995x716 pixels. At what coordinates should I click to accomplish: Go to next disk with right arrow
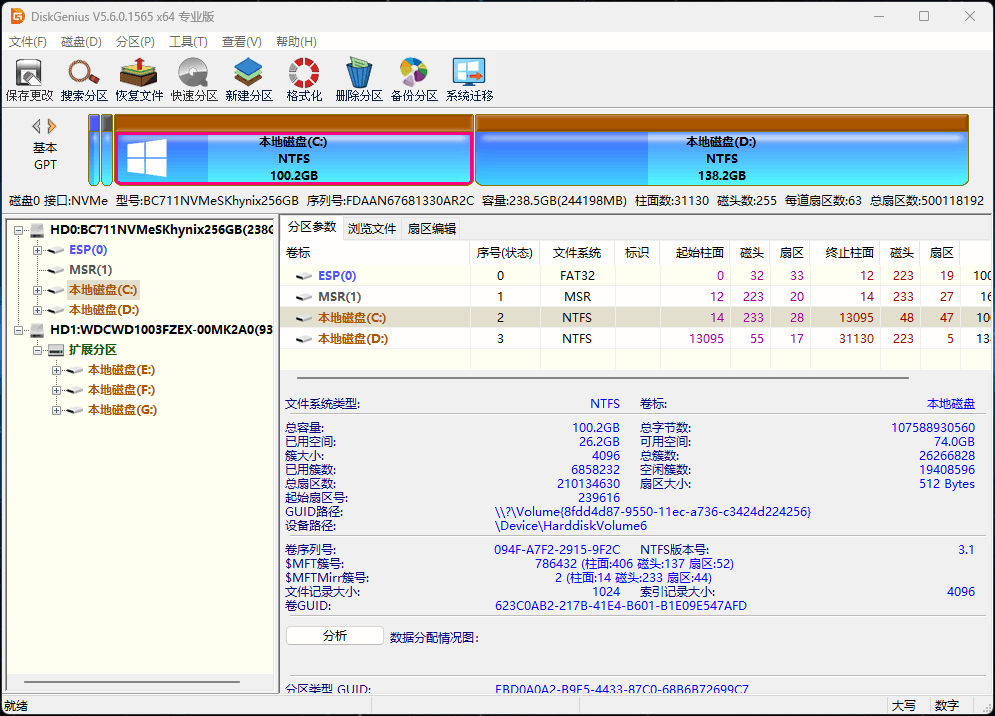(52, 126)
